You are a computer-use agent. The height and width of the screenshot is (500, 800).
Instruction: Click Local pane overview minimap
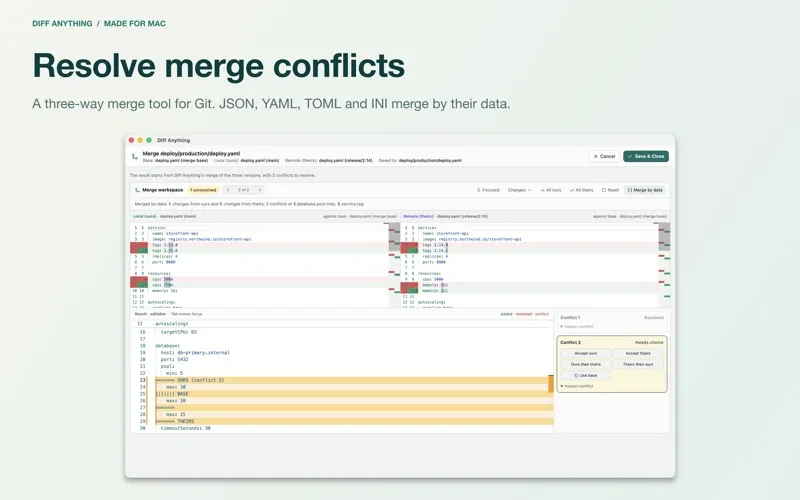point(394,264)
